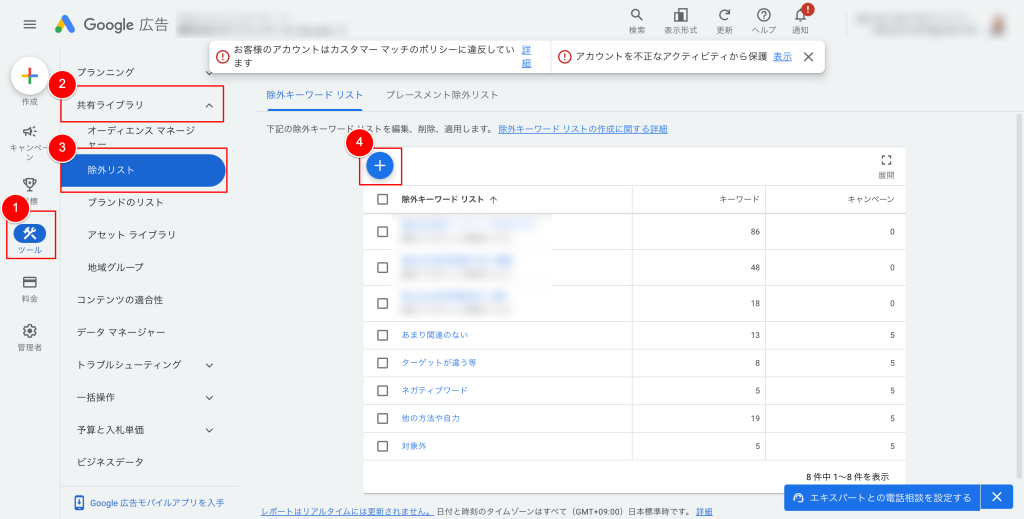Open the hamburger main menu
The height and width of the screenshot is (519, 1024).
tap(30, 24)
